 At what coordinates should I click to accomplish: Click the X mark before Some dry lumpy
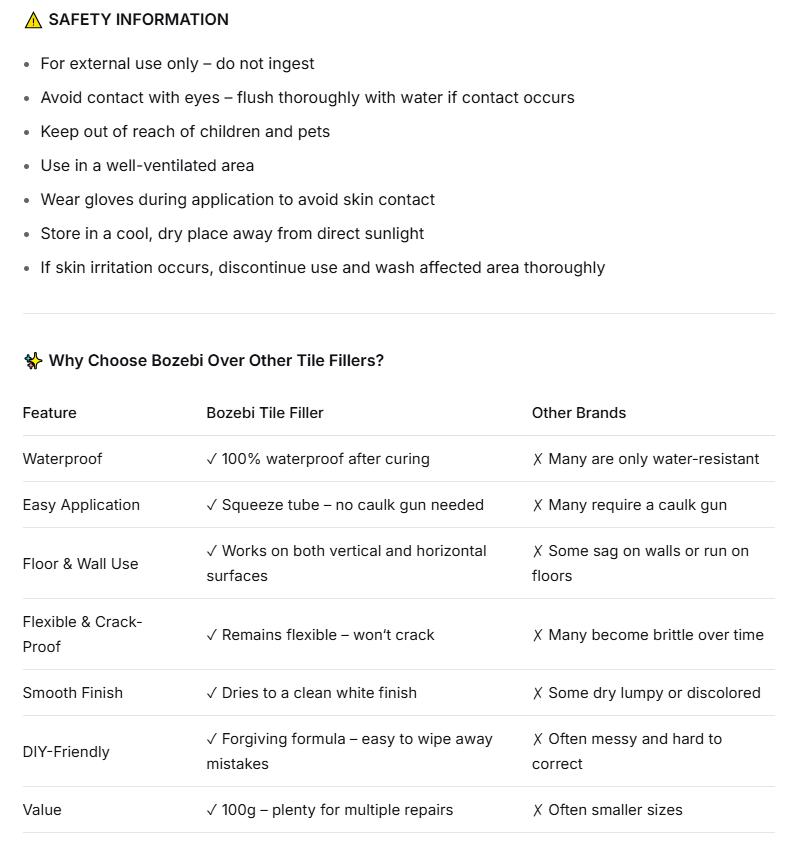[x=538, y=693]
